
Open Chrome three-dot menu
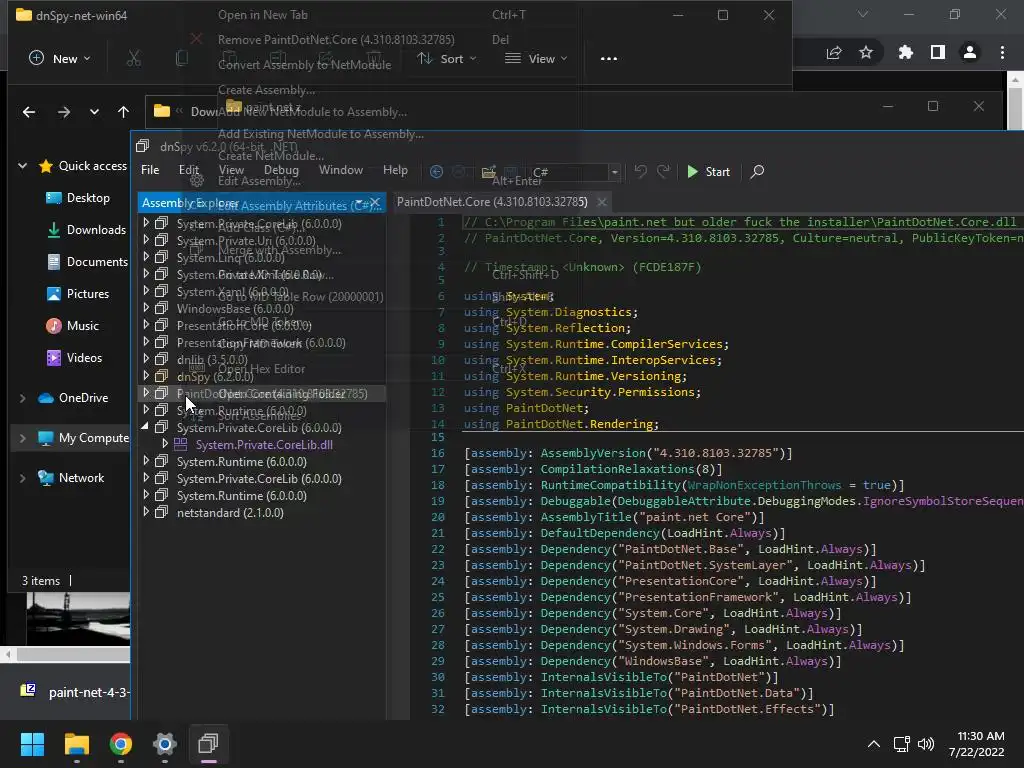pyautogui.click(x=1002, y=52)
